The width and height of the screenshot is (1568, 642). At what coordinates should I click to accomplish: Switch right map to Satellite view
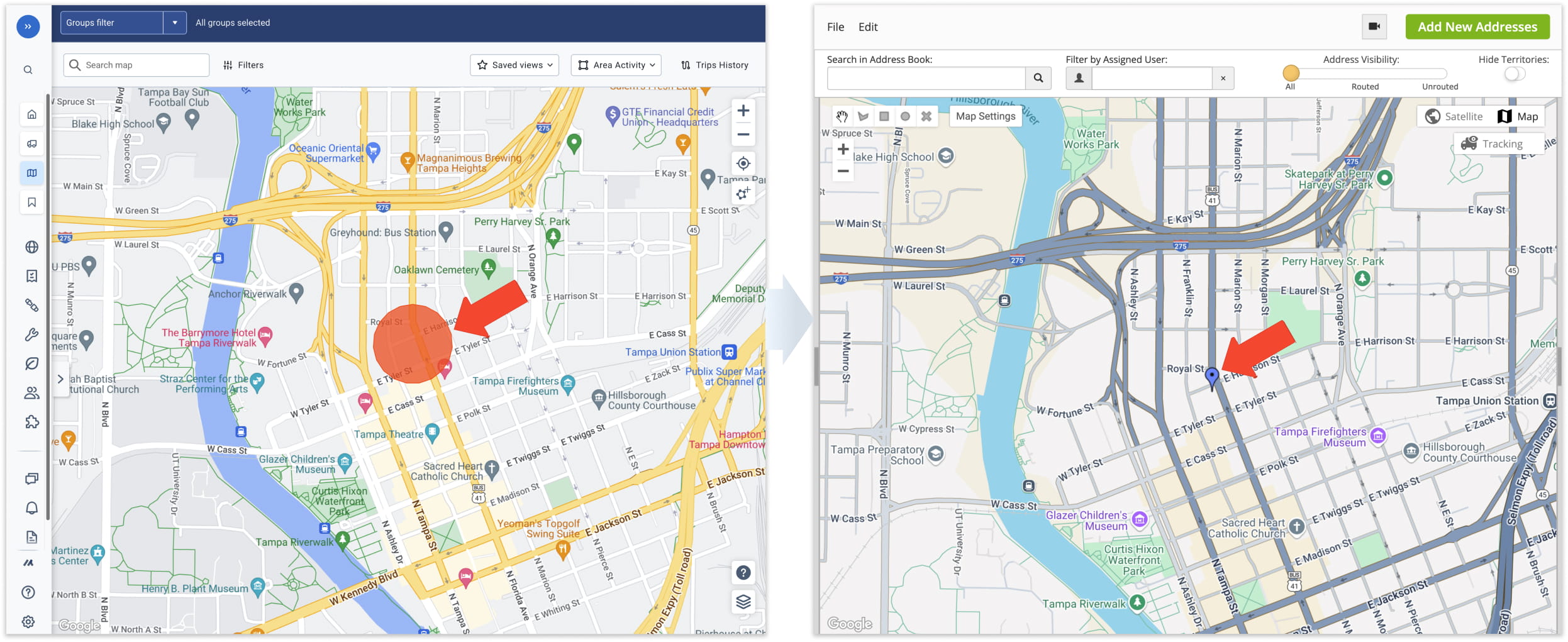[1454, 116]
